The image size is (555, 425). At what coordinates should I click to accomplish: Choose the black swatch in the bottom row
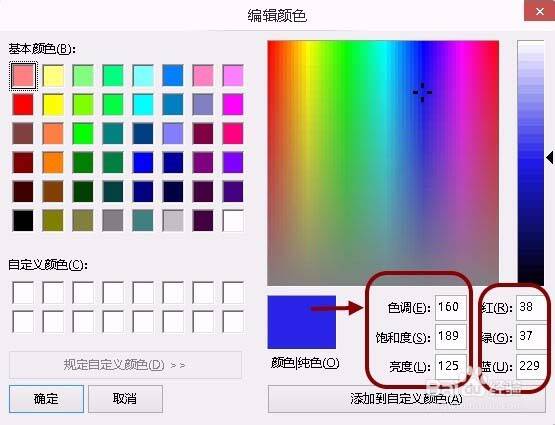click(23, 220)
